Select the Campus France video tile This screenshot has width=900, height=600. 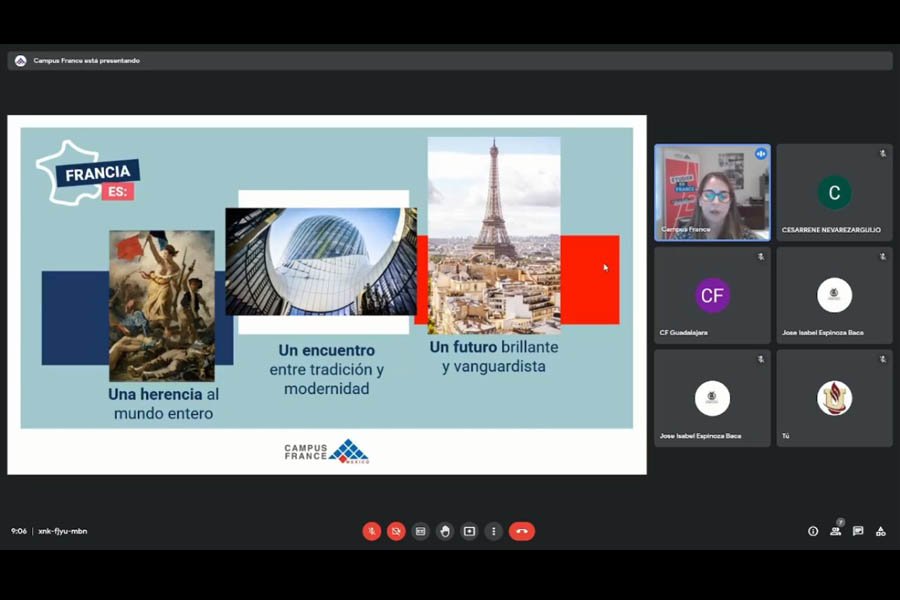712,192
